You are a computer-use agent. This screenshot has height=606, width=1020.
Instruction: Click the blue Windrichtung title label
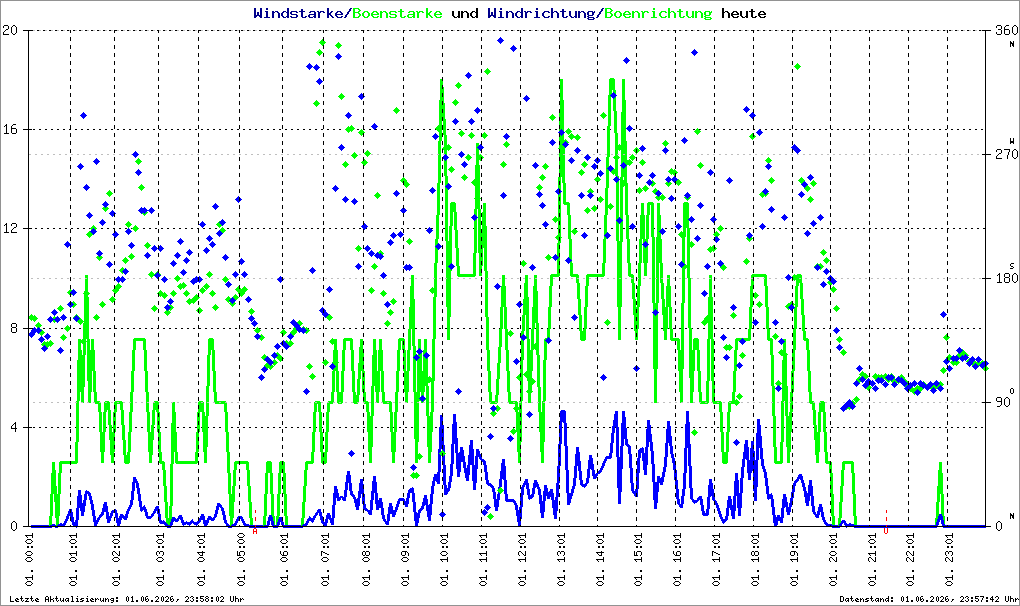coord(541,14)
